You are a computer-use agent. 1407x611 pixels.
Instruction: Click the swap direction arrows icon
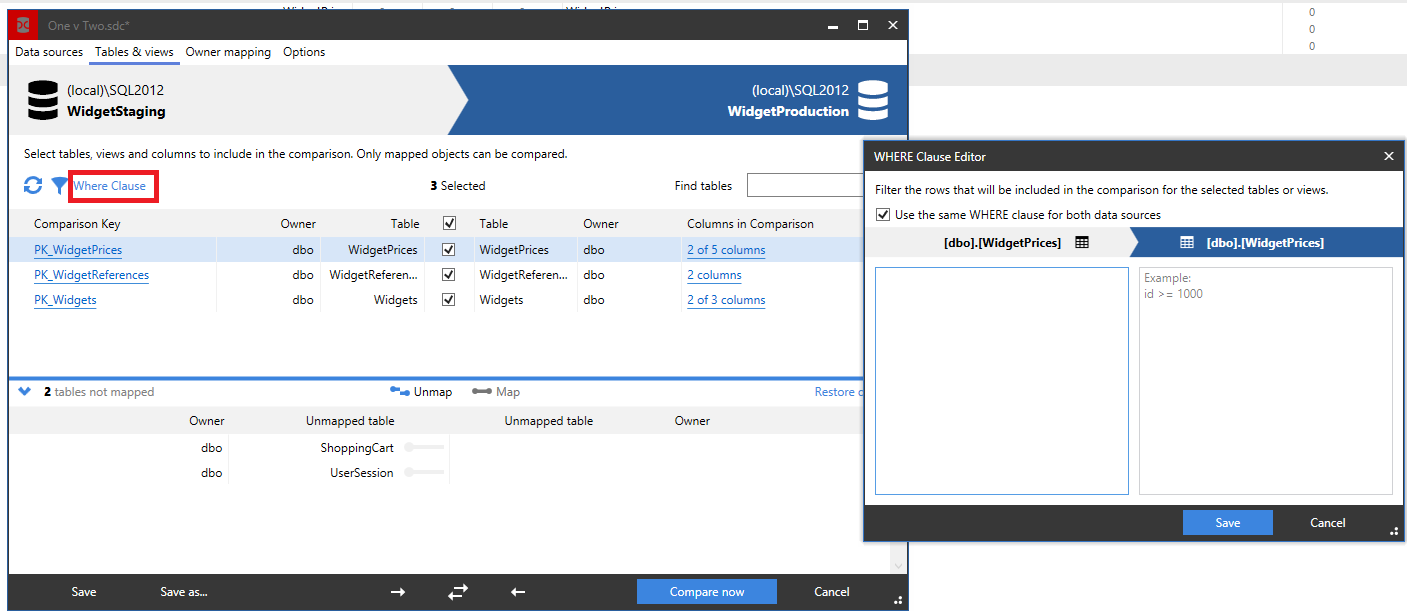458,592
